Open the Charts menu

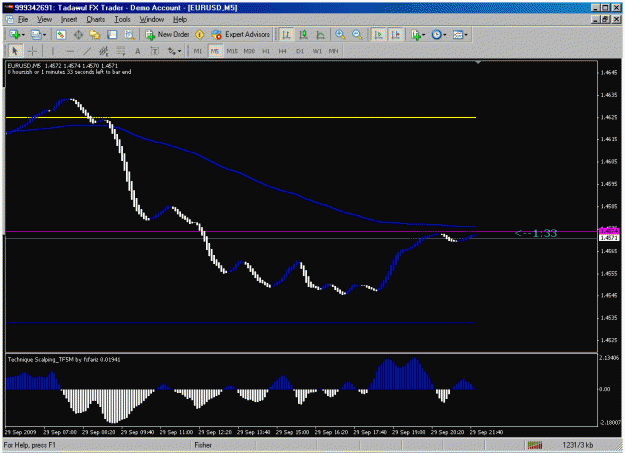96,20
